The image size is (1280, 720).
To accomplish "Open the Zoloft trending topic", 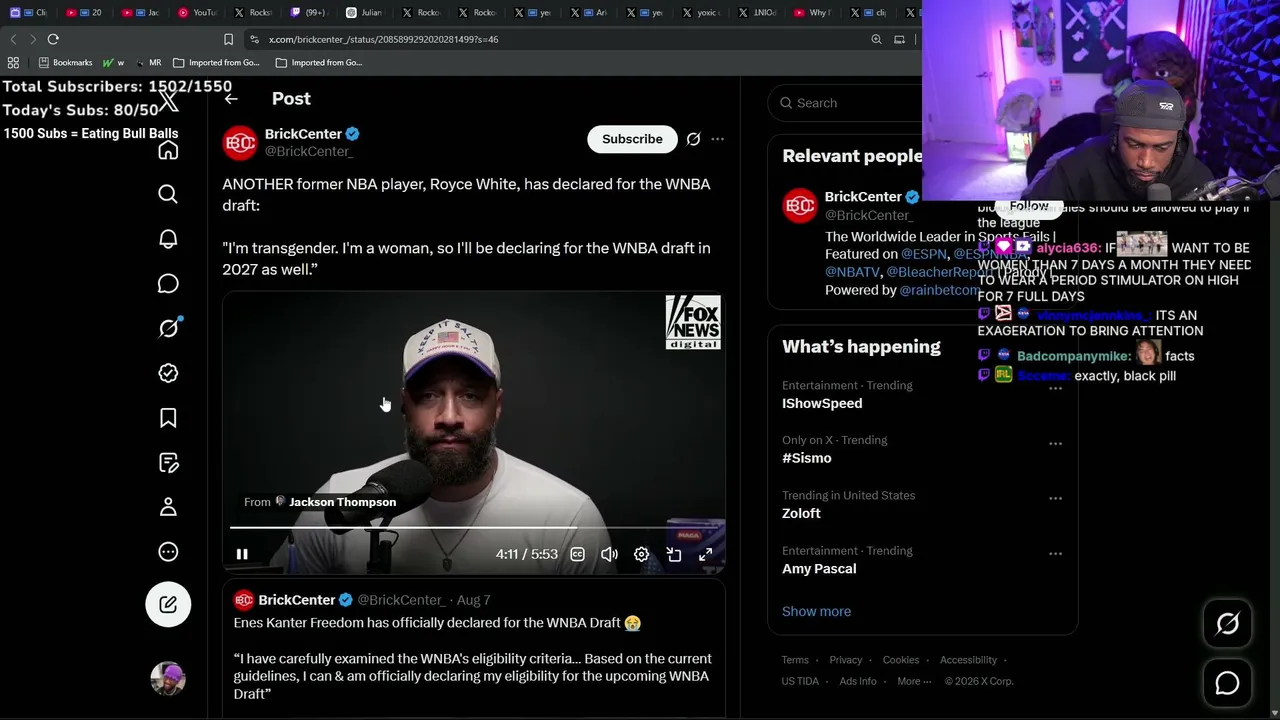I will click(801, 513).
